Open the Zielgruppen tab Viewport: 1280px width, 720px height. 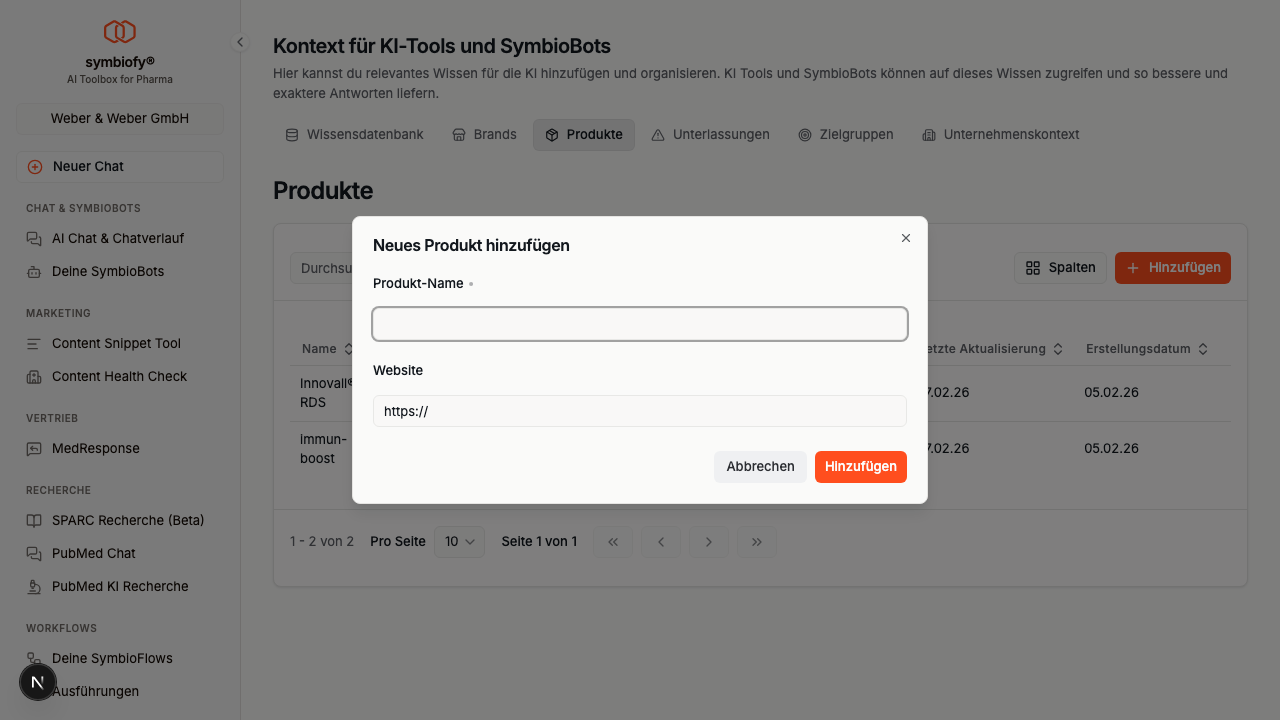(x=845, y=134)
